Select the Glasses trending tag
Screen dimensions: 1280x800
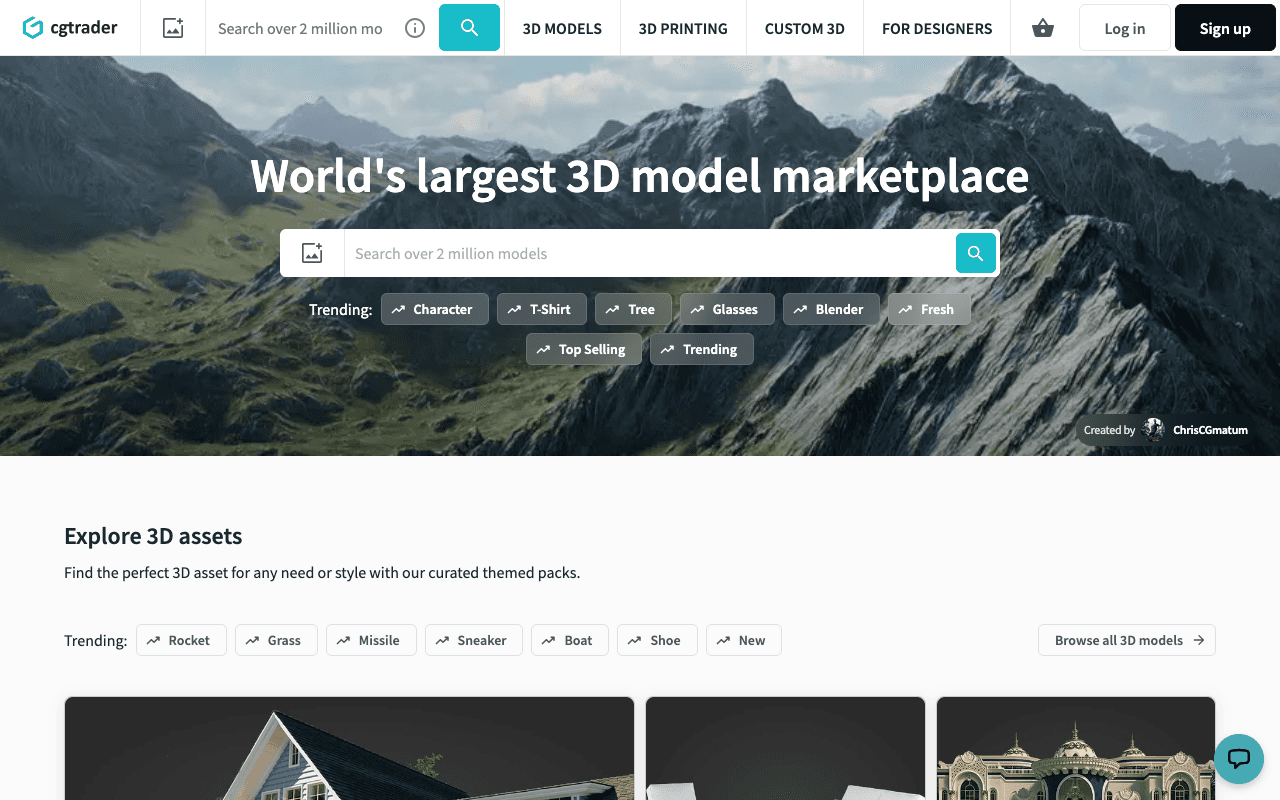pos(727,309)
